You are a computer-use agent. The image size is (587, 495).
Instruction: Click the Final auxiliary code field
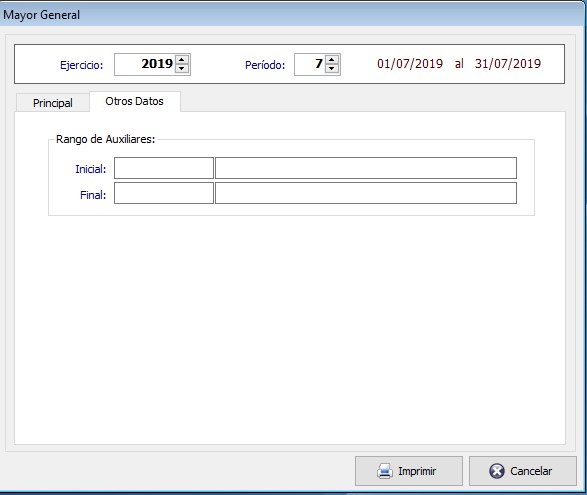coord(164,193)
